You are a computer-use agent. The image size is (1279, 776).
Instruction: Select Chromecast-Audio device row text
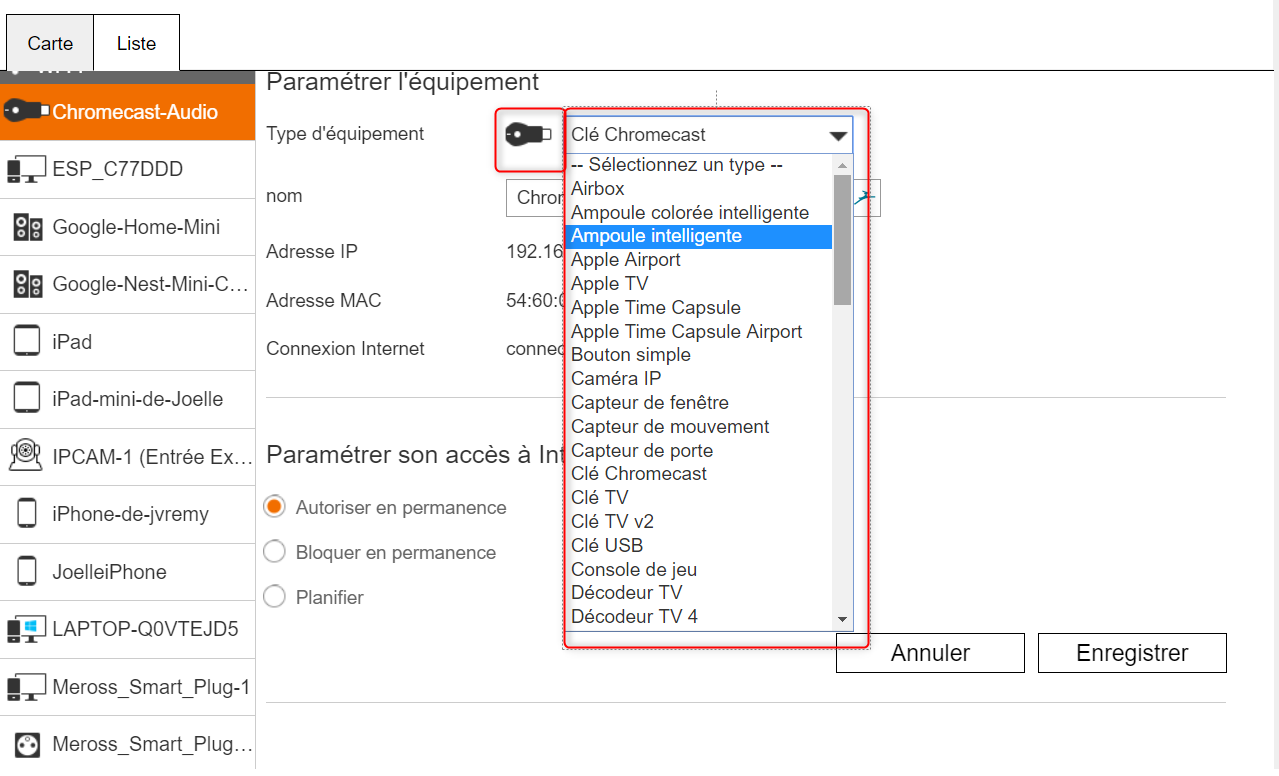[x=135, y=112]
